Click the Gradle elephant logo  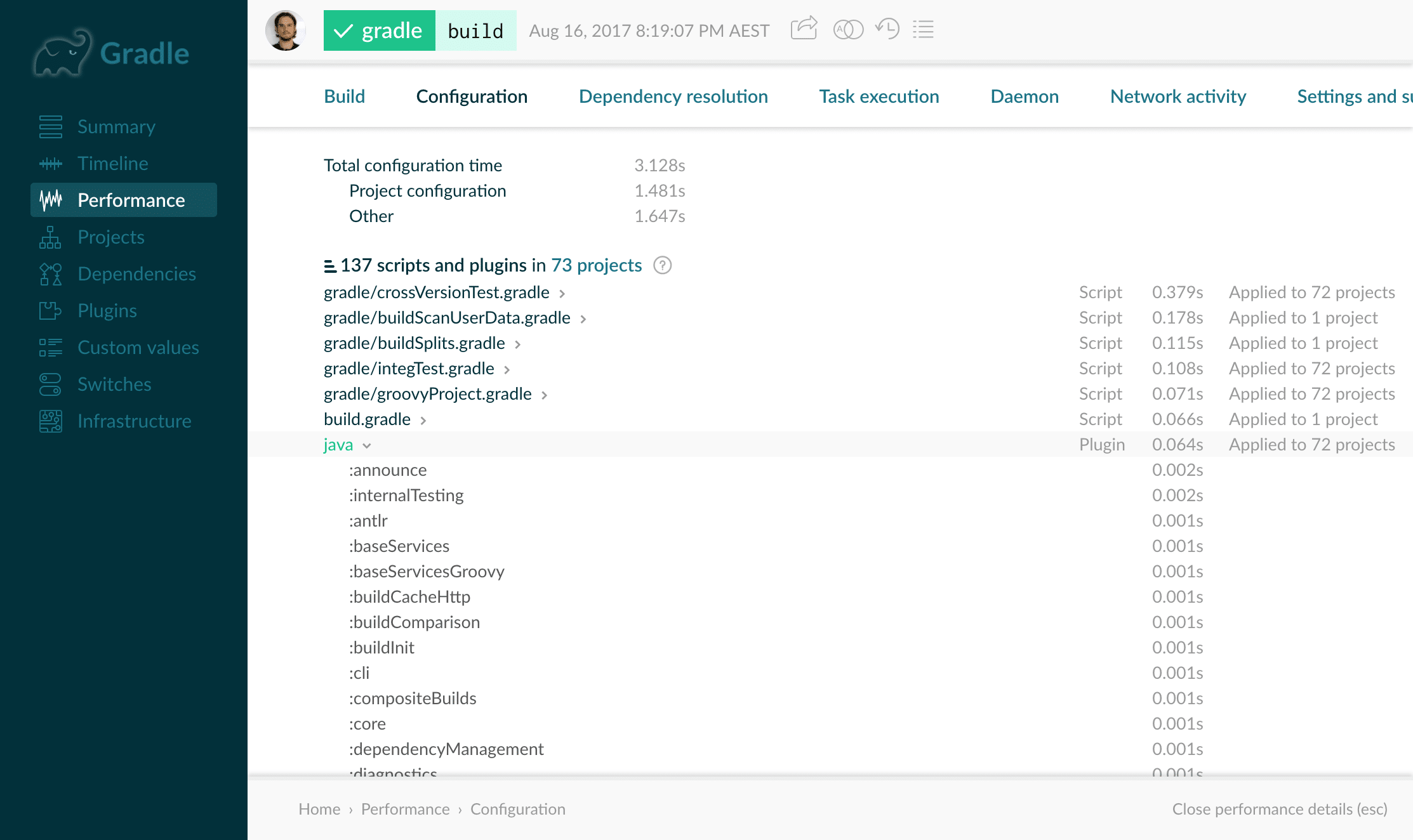(63, 52)
